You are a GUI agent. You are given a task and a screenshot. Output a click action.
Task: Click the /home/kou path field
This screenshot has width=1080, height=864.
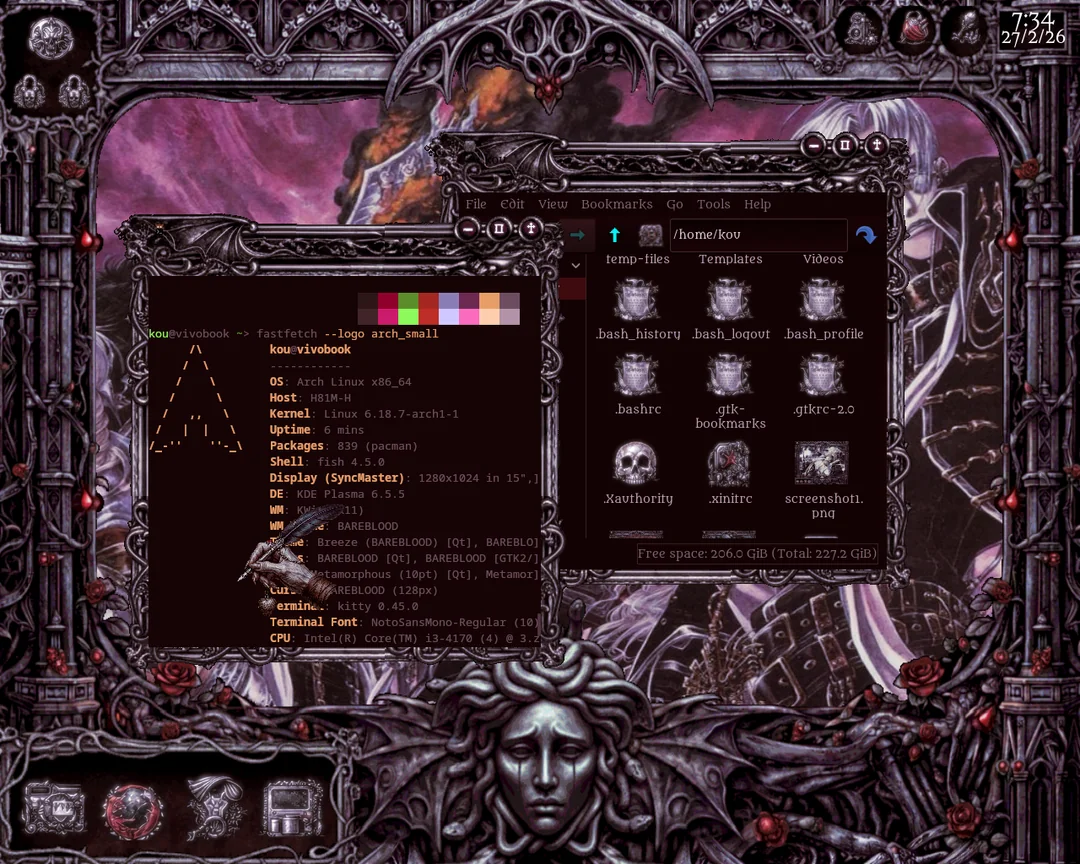[x=757, y=235]
